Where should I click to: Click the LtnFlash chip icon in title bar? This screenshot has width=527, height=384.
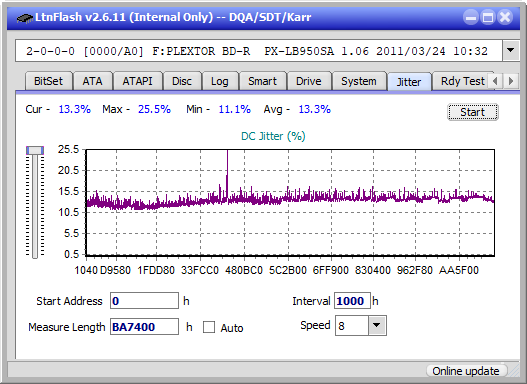click(x=24, y=17)
